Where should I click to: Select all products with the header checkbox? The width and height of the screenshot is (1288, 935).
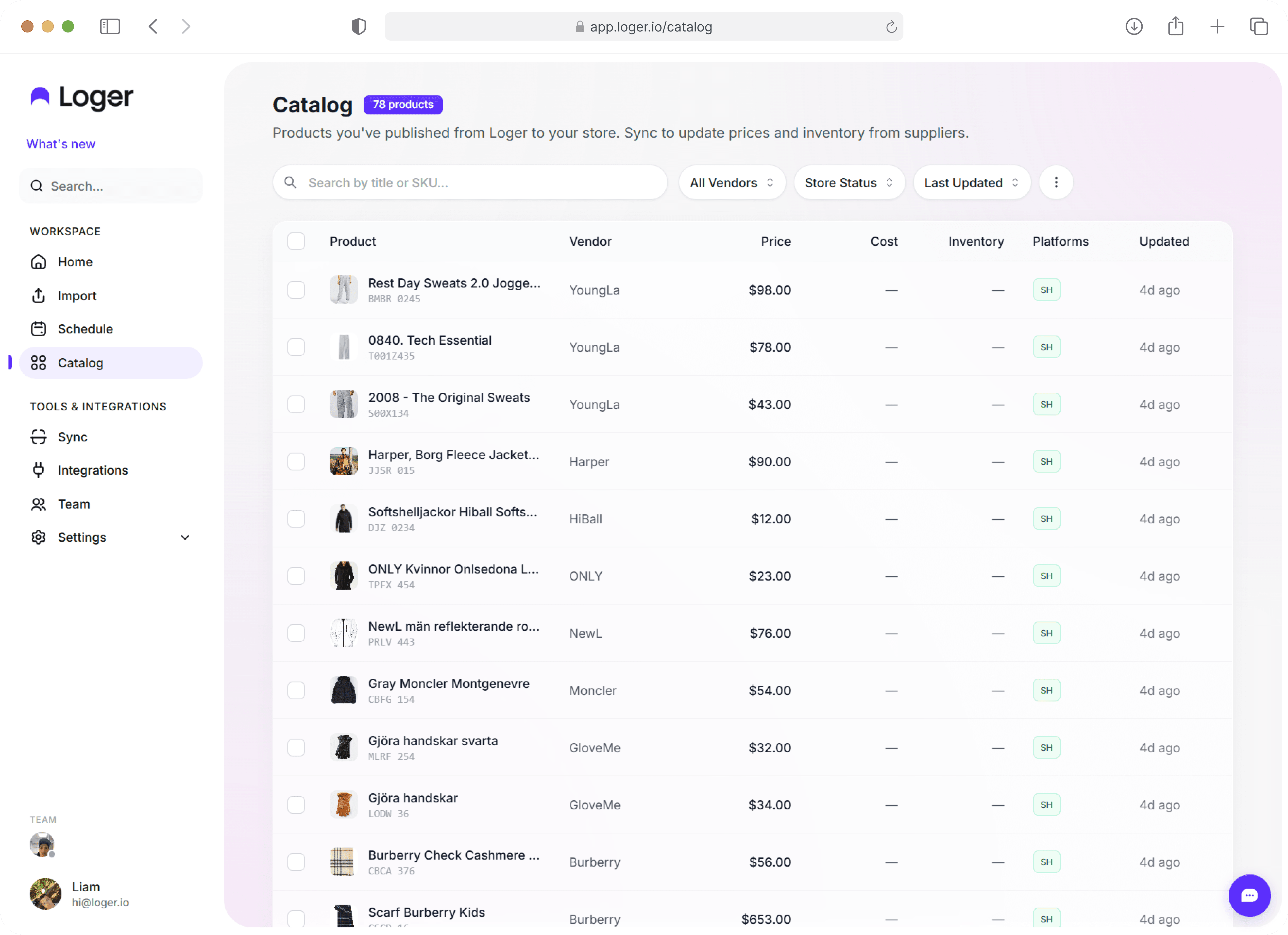coord(296,241)
